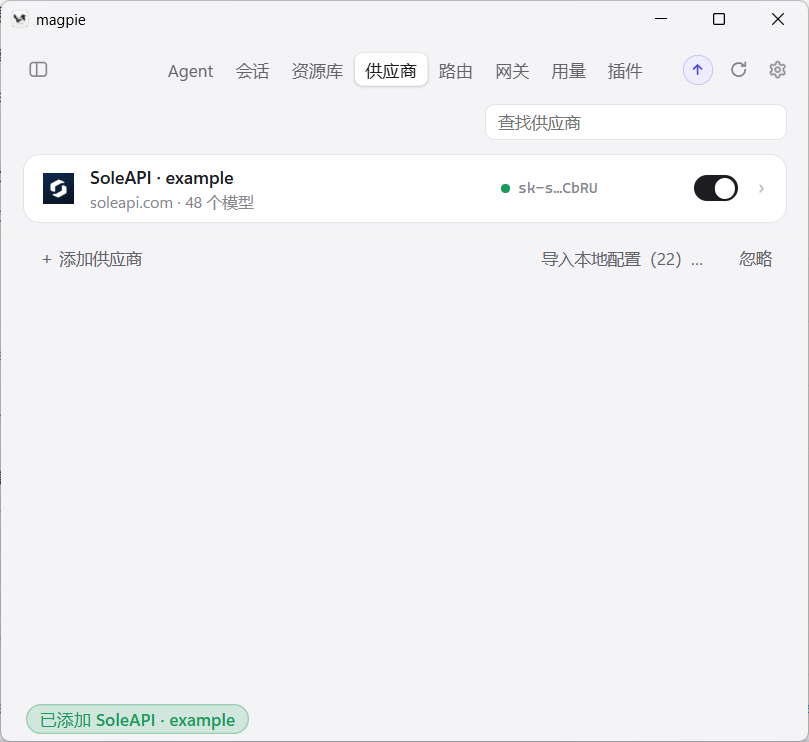Screen dimensions: 809x742
Task: Click 导入本地配置 (22) link
Action: (x=622, y=259)
